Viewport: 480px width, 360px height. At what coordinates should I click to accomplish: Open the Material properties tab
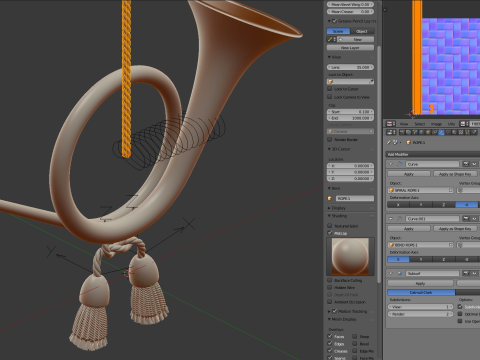(x=454, y=132)
